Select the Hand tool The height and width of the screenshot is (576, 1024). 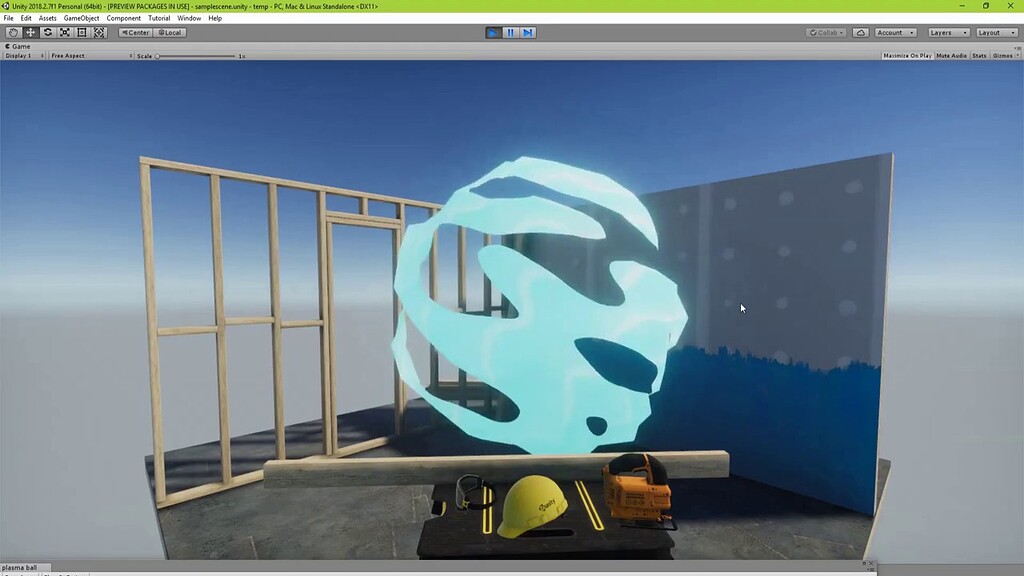tap(13, 32)
